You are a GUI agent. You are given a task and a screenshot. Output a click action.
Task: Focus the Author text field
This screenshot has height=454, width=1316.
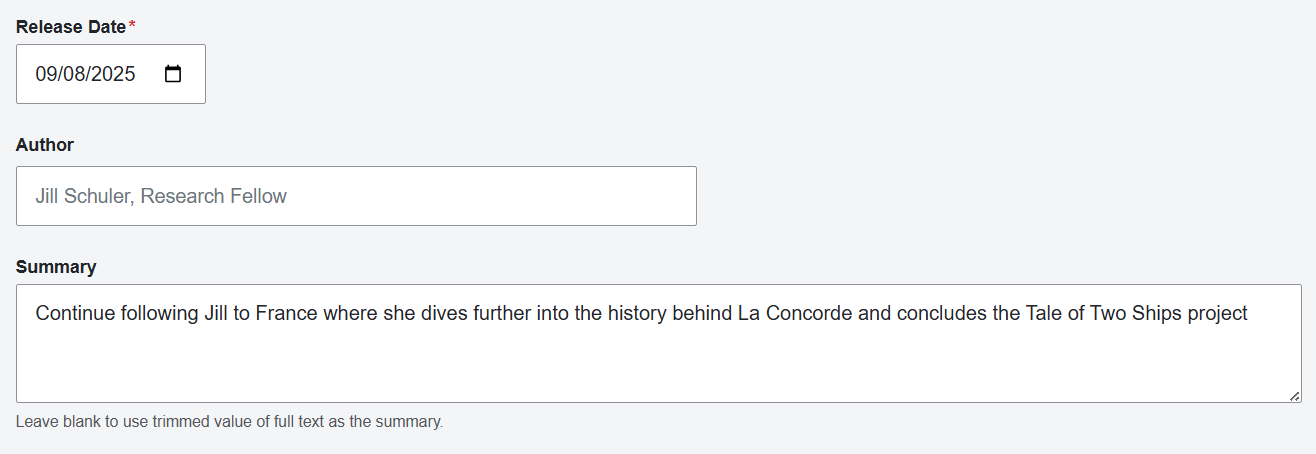[356, 196]
